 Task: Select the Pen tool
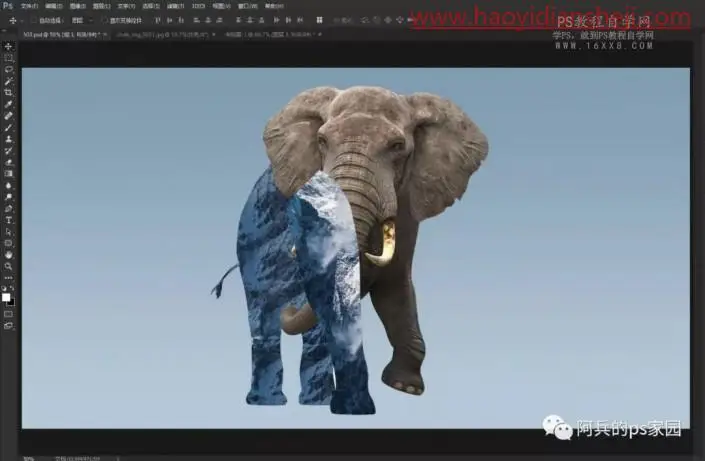(x=8, y=209)
